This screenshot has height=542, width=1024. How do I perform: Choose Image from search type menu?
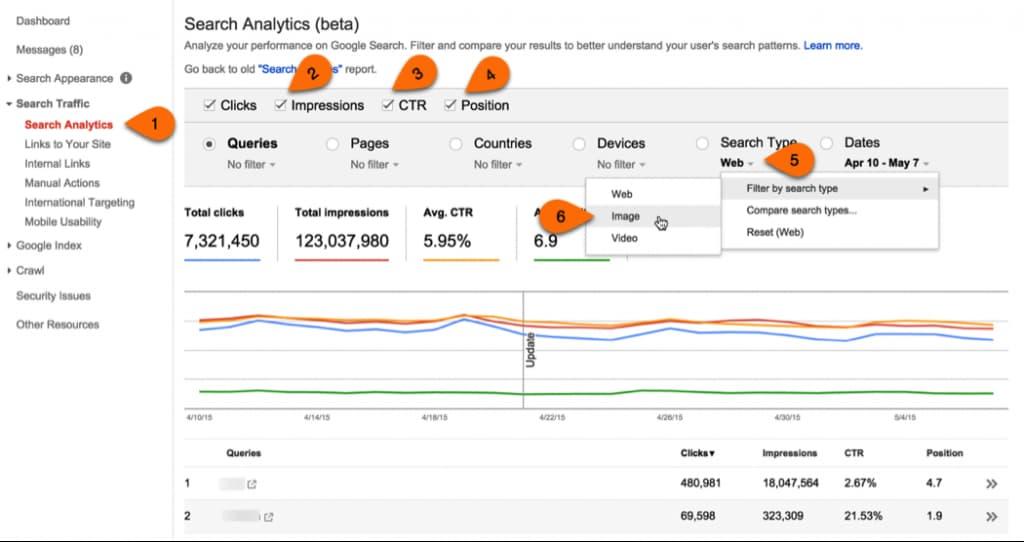click(x=626, y=216)
